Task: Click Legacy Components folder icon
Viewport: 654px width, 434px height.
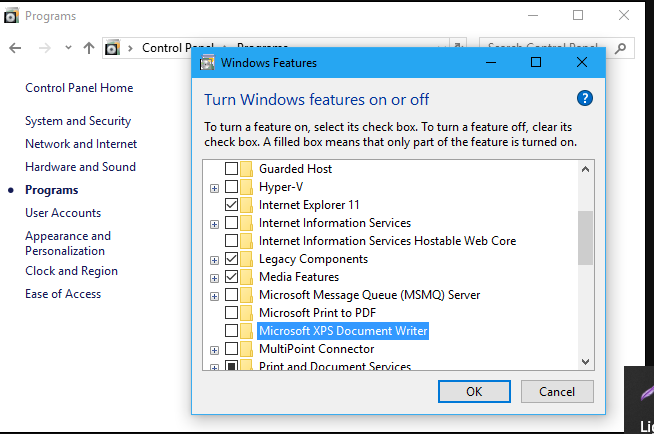Action: (x=247, y=259)
